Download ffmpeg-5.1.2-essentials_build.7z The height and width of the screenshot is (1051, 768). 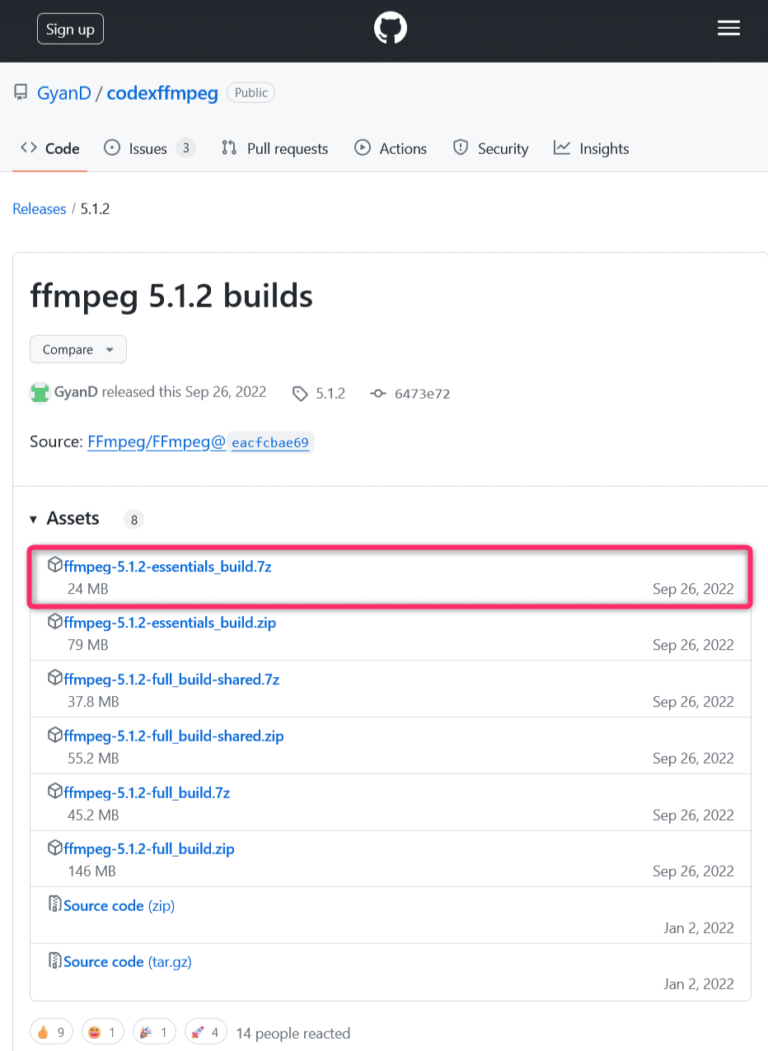tap(167, 566)
